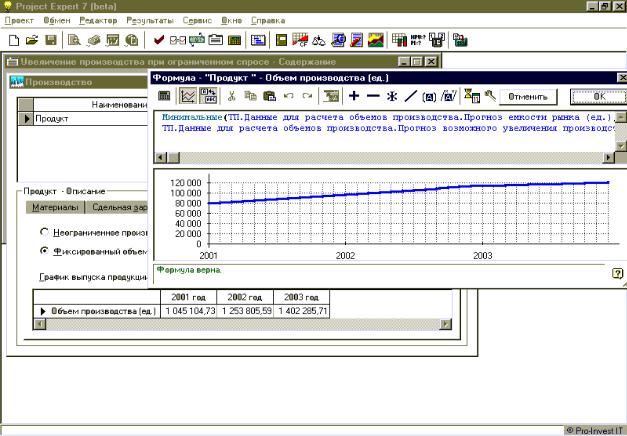Click right arrow of production table scrollbar
Screen dimensions: 627x436
coord(445,324)
